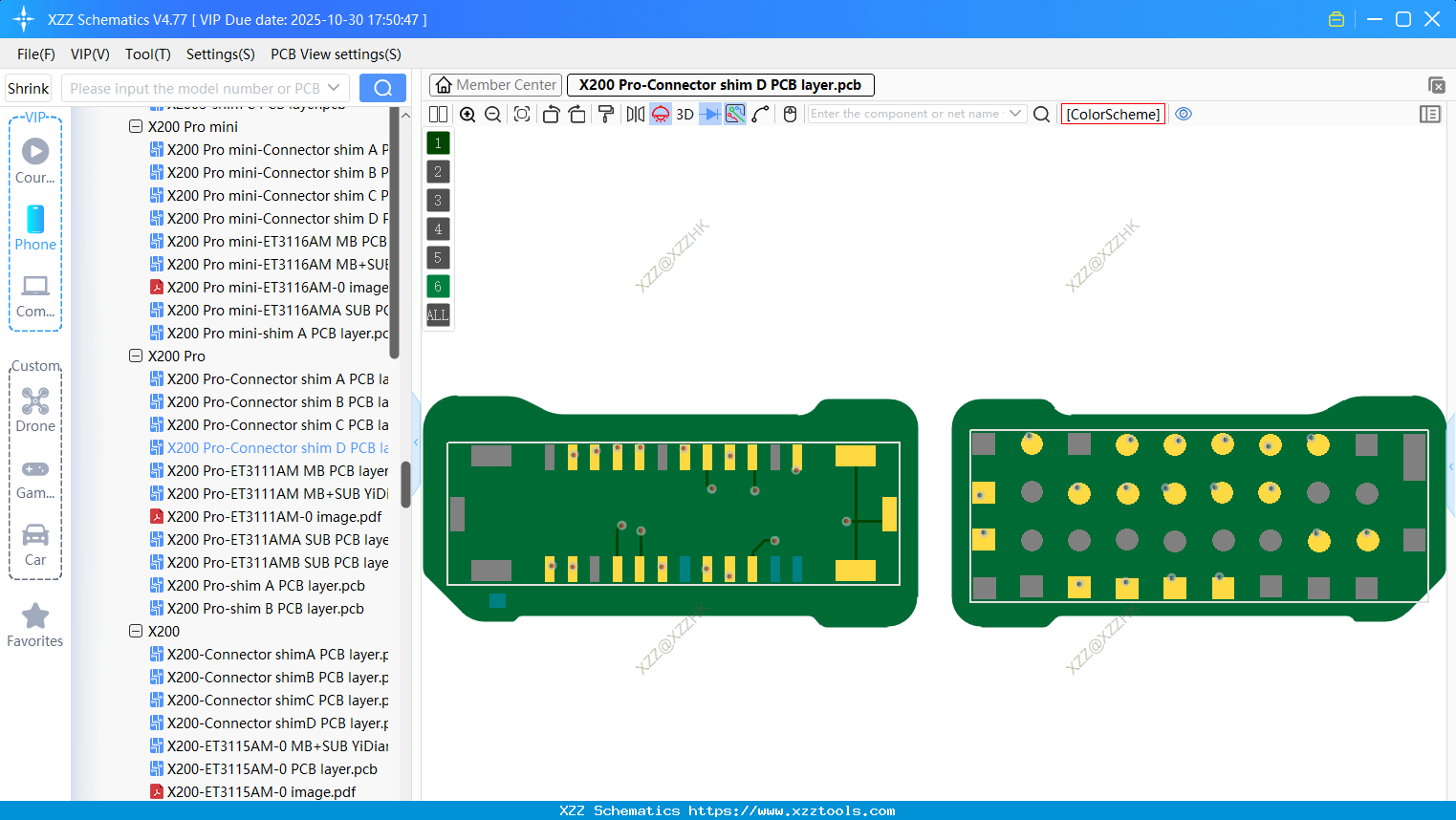Image resolution: width=1456 pixels, height=820 pixels.
Task: Toggle layer 6 visibility
Action: [437, 286]
